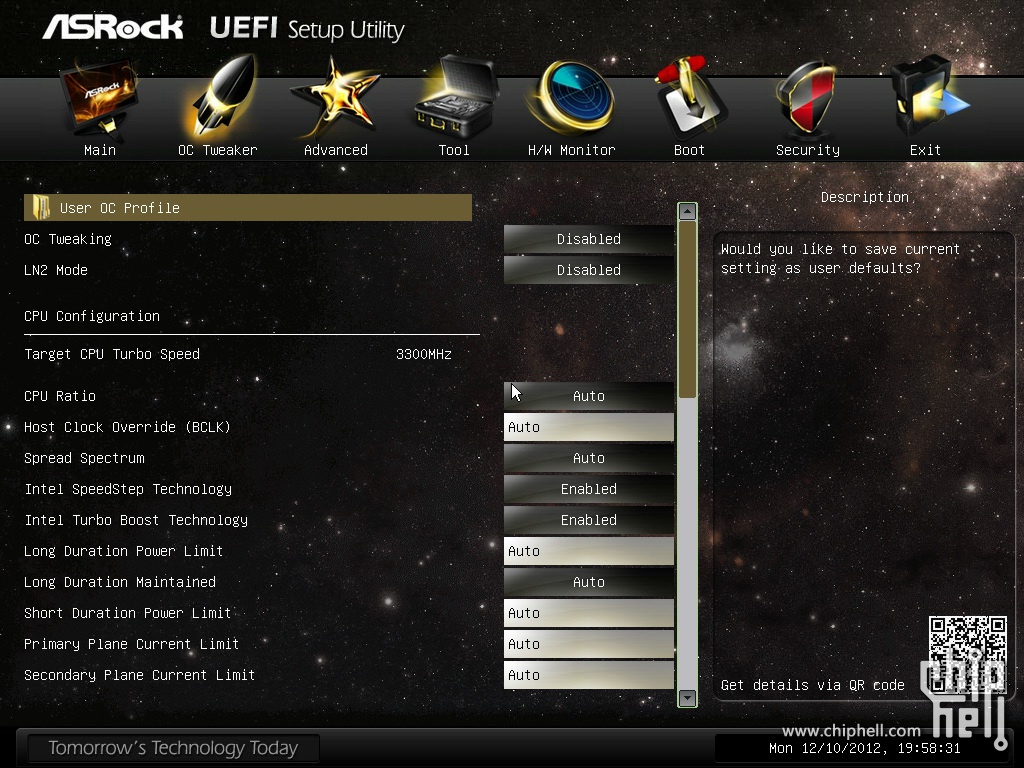Select the OC Tweaking label
Screen dimensions: 1024x768
click(x=68, y=239)
